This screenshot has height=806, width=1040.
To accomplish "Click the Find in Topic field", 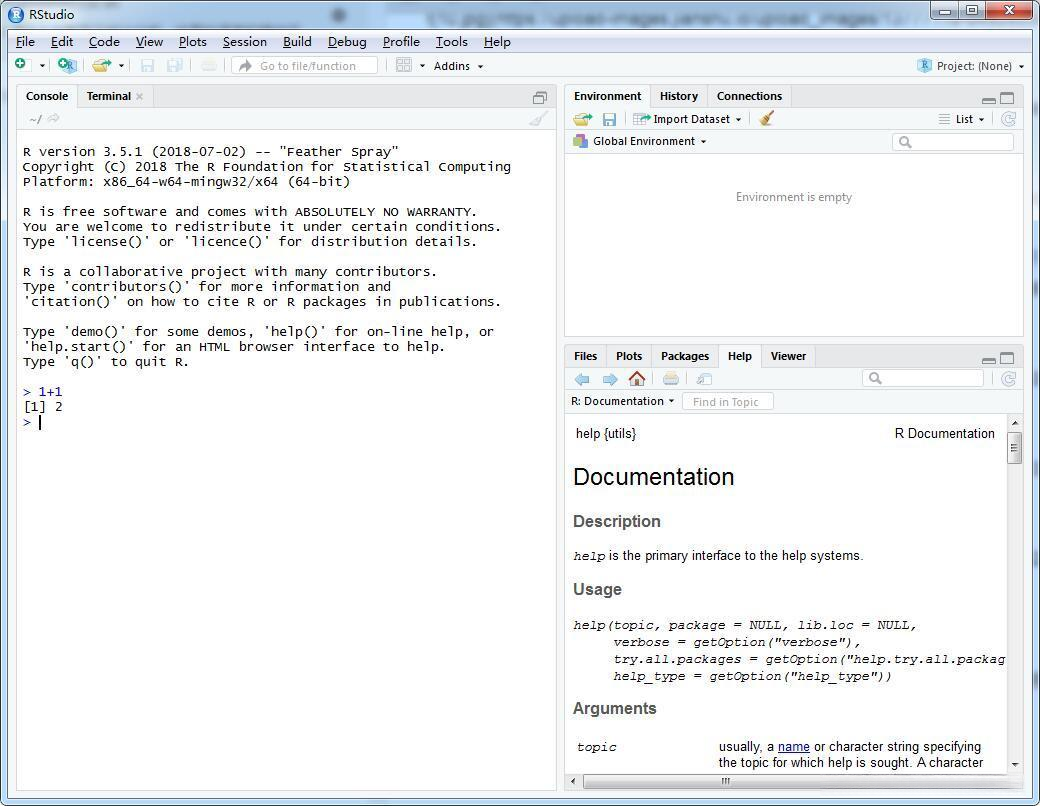I will click(x=728, y=402).
